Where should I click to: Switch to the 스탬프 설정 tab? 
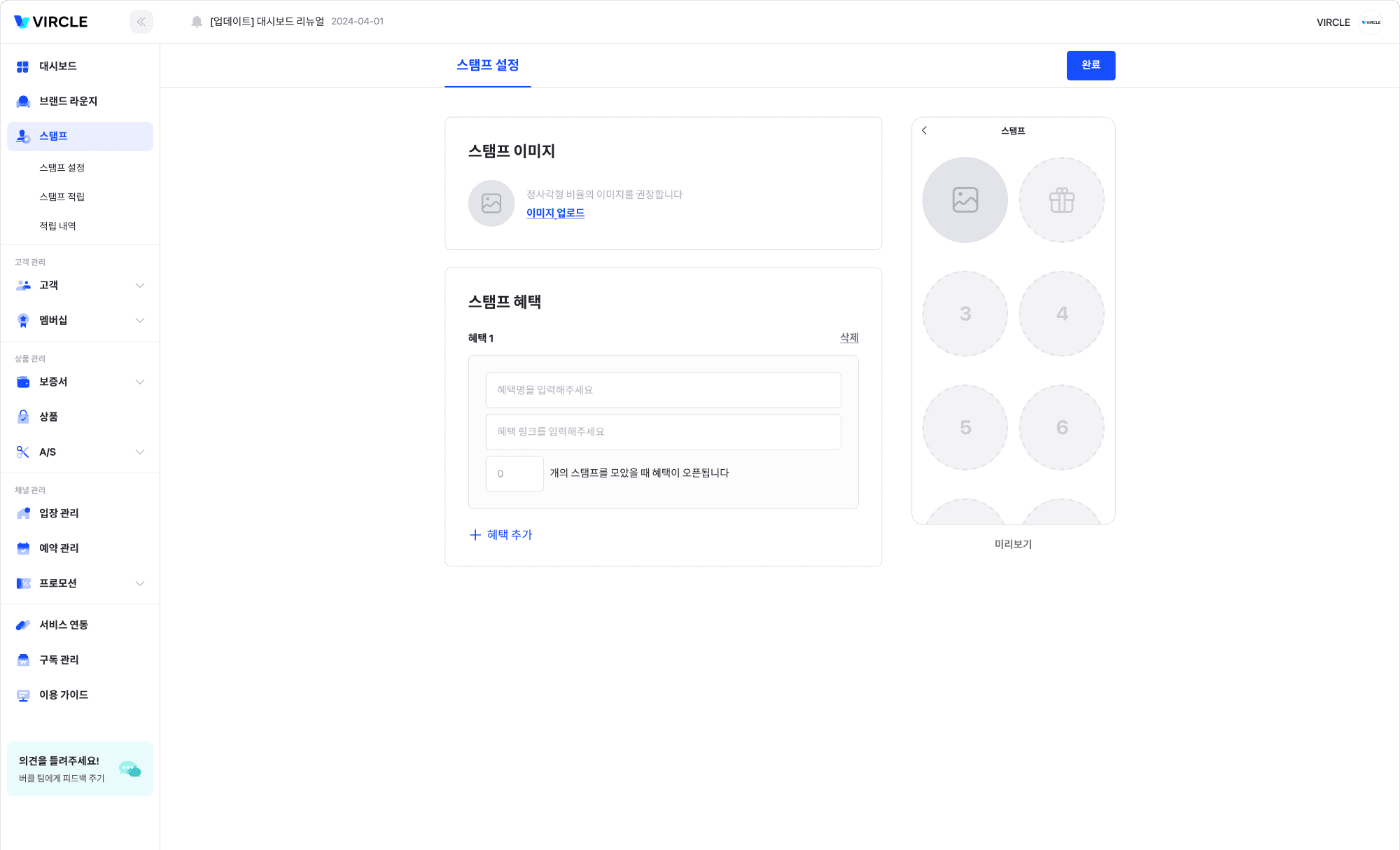tap(487, 65)
